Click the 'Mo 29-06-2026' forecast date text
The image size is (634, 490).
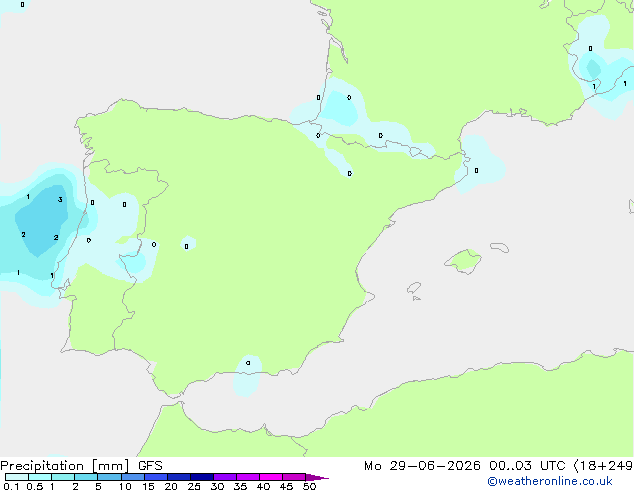pyautogui.click(x=422, y=466)
